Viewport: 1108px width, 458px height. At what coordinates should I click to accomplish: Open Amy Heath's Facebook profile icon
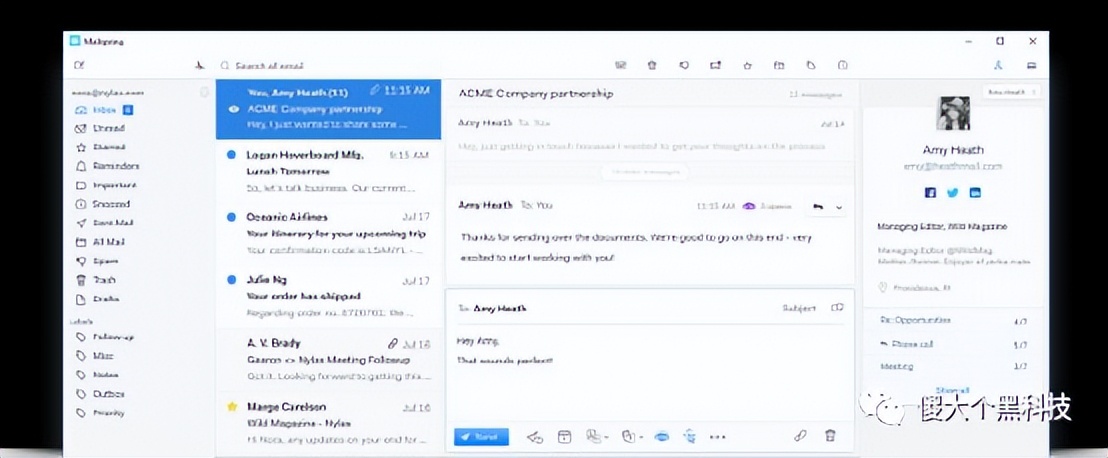coord(930,192)
